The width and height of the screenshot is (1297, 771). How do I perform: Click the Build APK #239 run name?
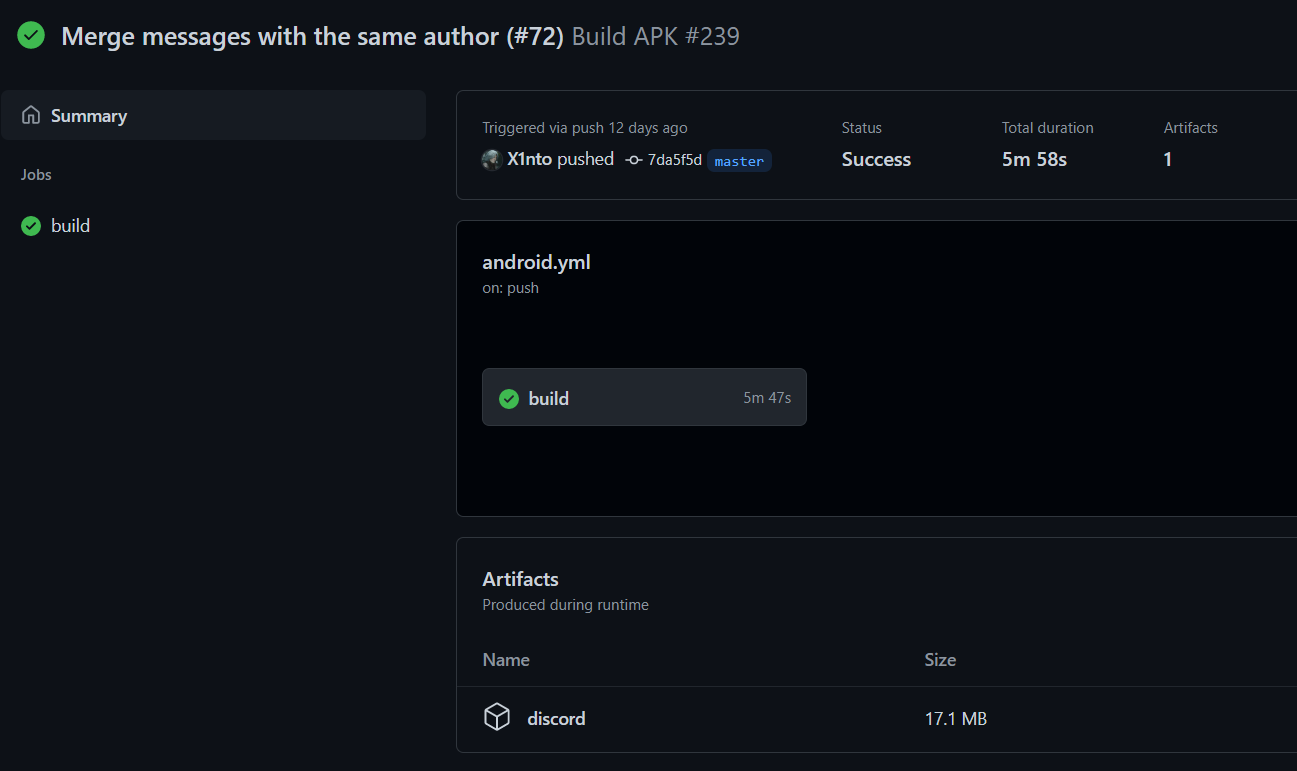coord(655,35)
